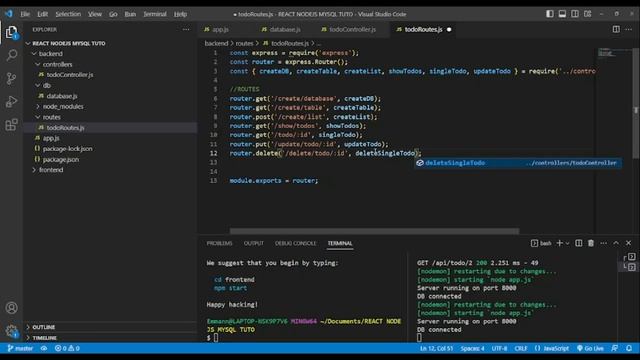Open the Explorer view in activity bar
The image size is (640, 360).
[11, 32]
